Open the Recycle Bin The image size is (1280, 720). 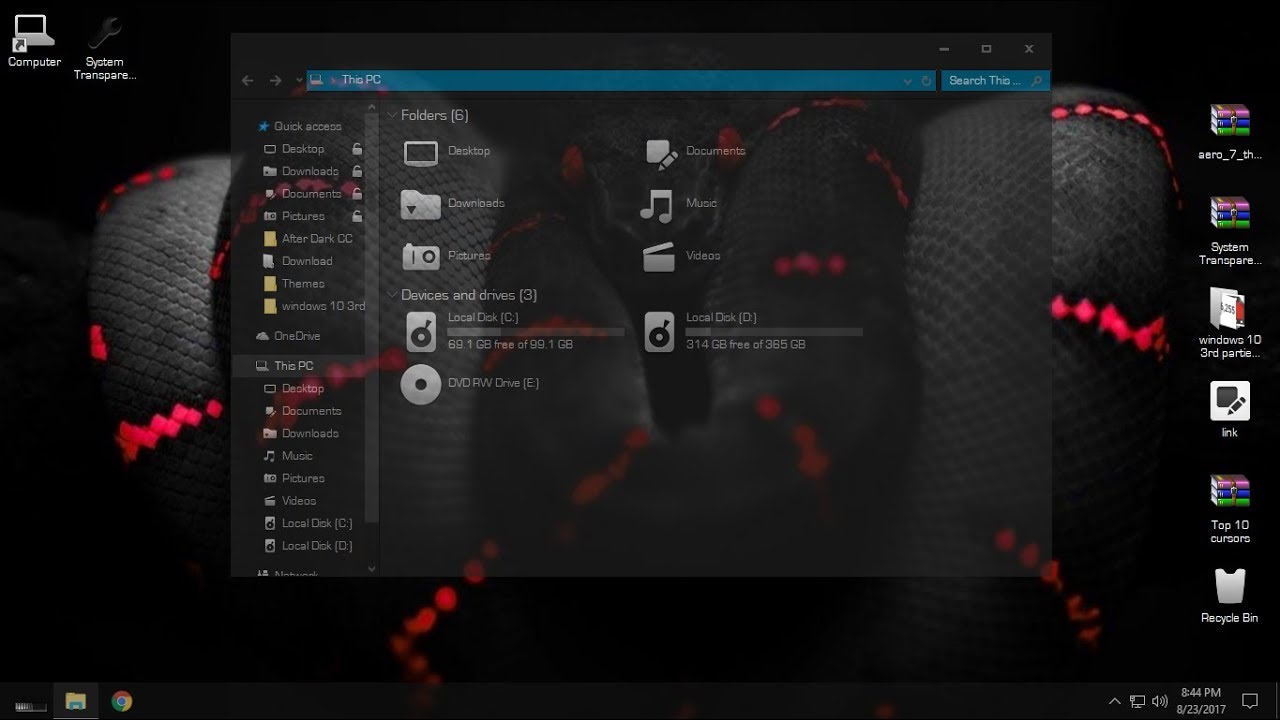1230,596
